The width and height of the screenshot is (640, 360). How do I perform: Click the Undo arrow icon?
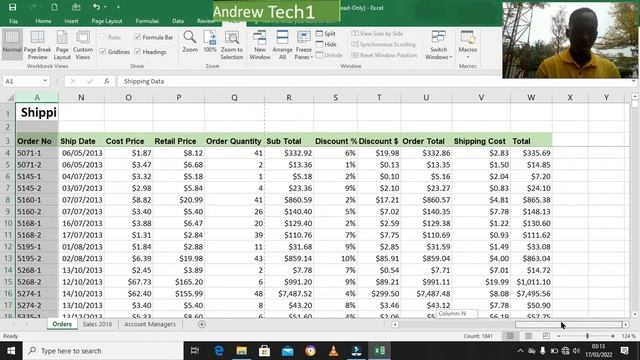96,7
